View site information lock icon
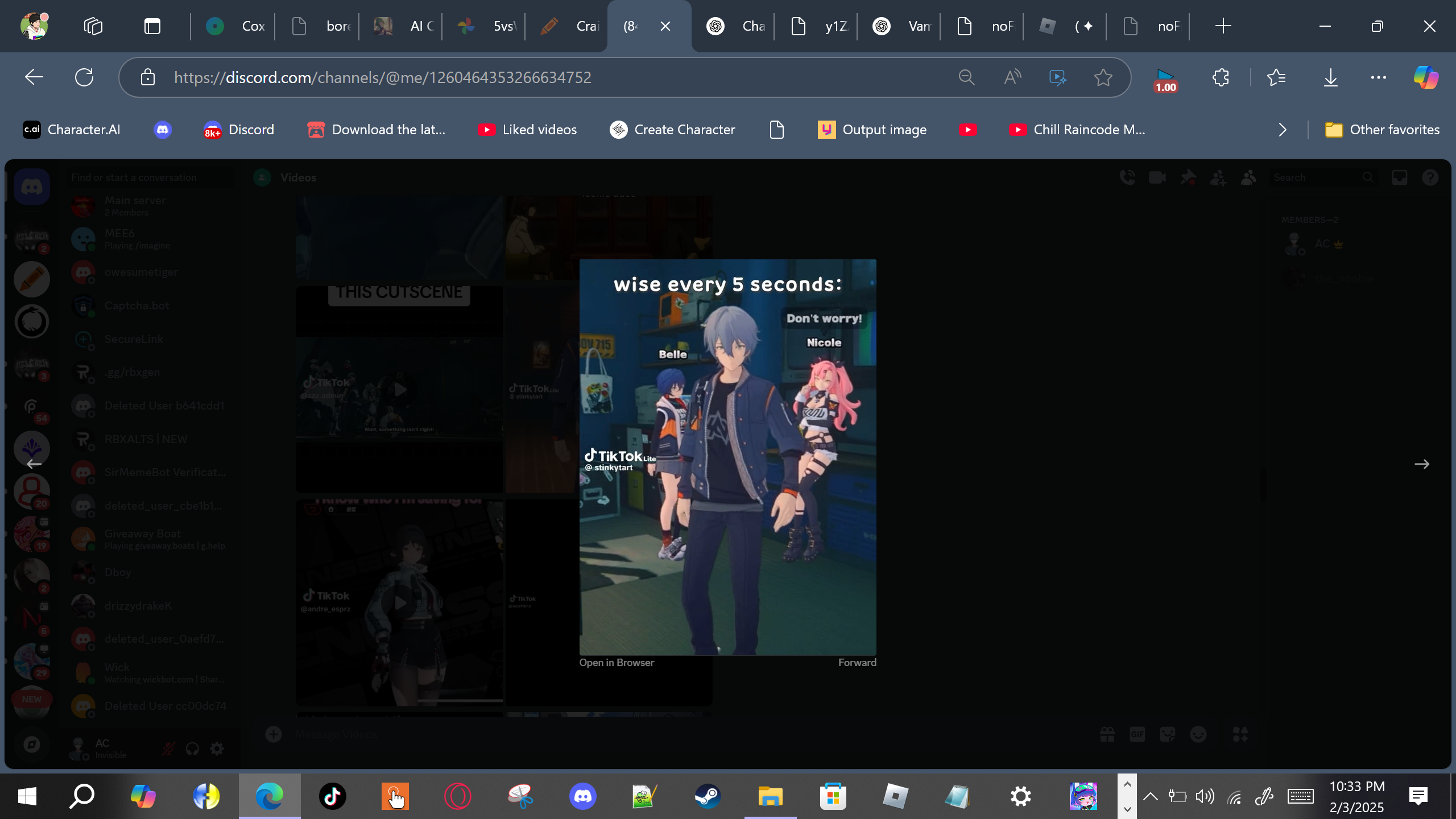 pyautogui.click(x=148, y=77)
